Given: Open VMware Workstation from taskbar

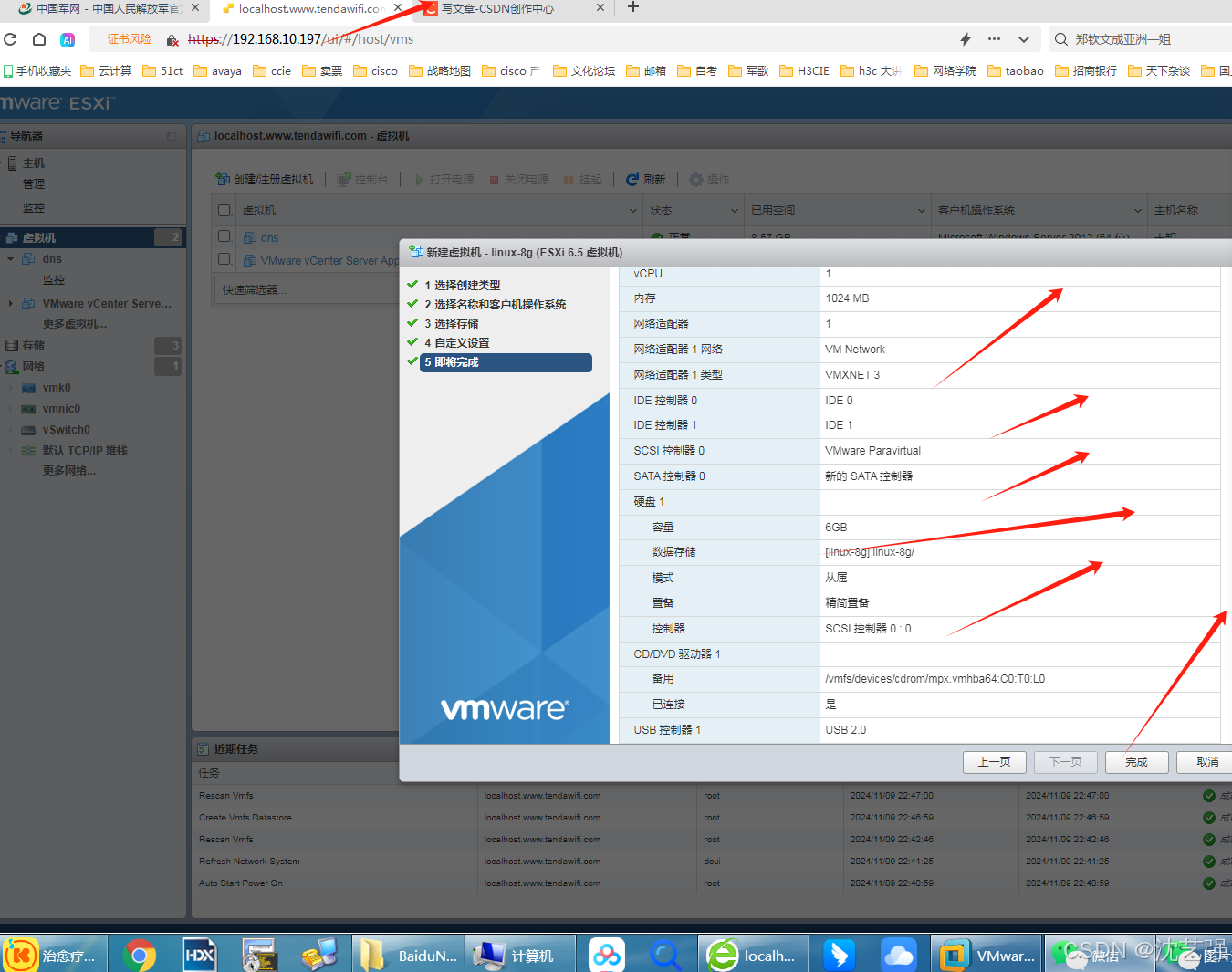Looking at the screenshot, I should click(x=986, y=955).
